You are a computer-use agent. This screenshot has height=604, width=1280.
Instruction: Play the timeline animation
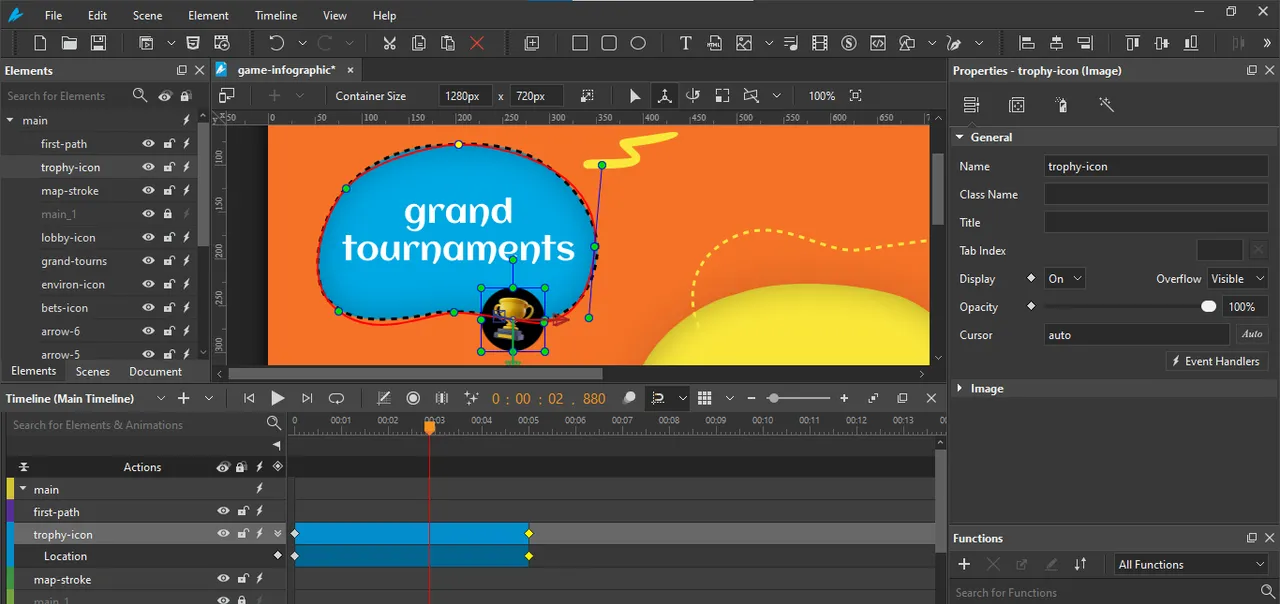point(278,398)
